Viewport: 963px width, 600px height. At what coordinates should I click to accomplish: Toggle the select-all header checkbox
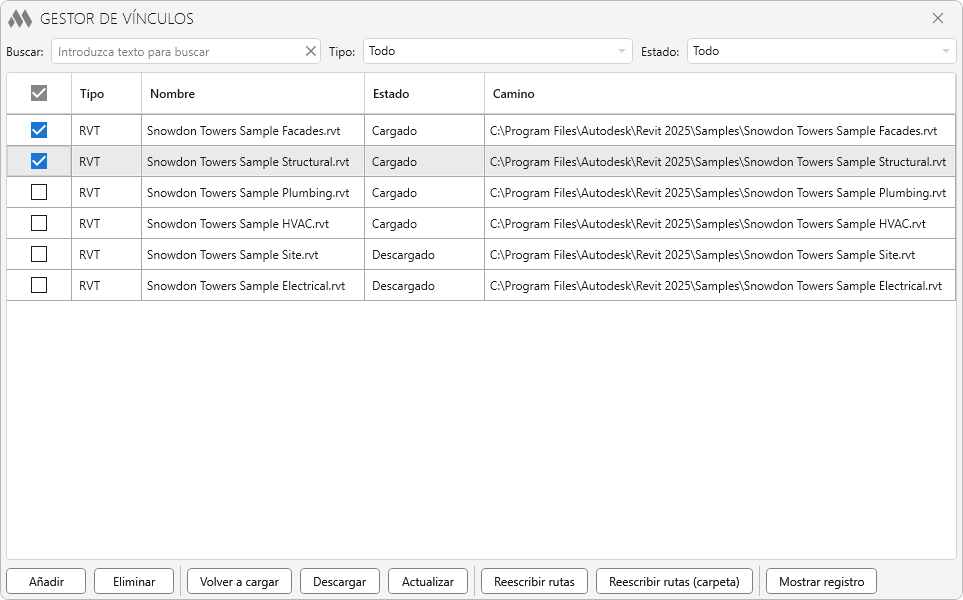39,93
